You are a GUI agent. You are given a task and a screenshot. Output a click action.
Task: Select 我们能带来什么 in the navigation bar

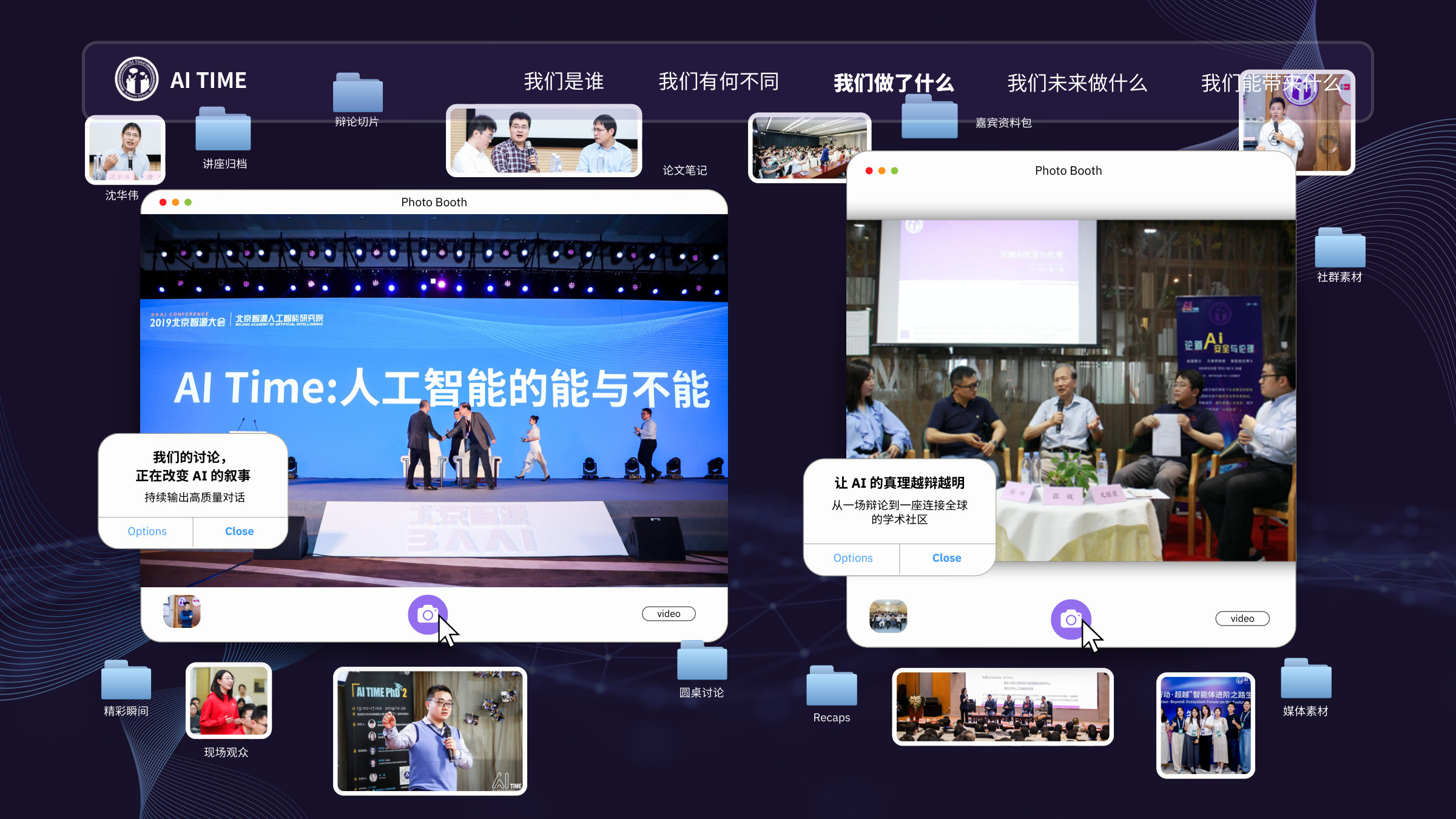pyautogui.click(x=1271, y=83)
